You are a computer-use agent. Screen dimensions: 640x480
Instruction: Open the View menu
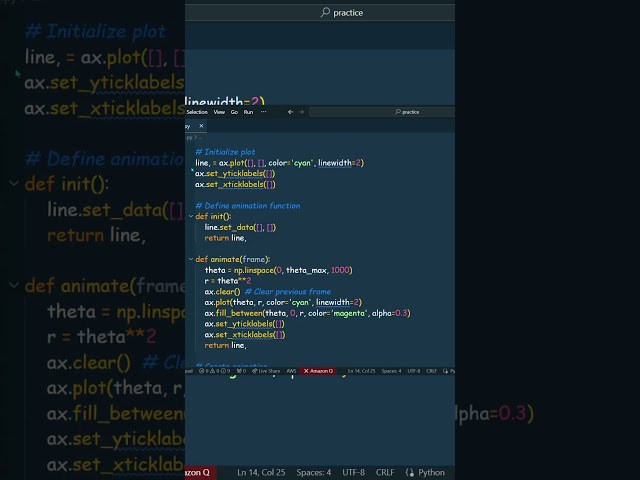(x=219, y=112)
